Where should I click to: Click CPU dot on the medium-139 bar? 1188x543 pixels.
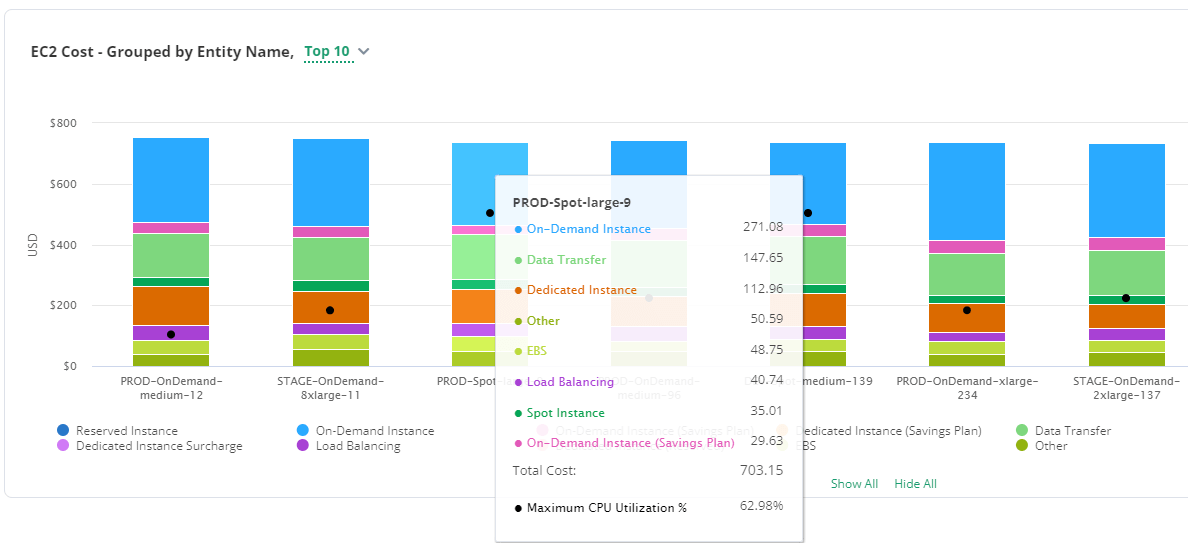click(x=808, y=213)
